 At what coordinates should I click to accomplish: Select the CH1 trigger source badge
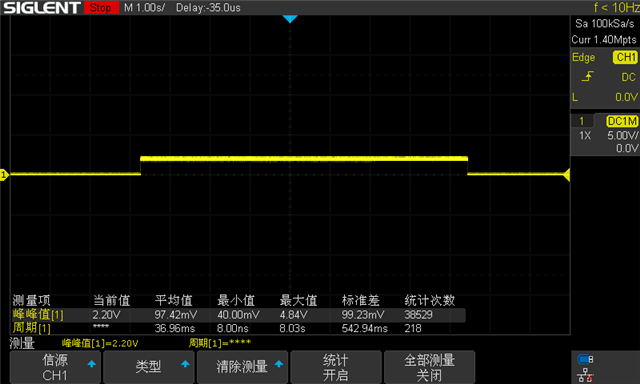pos(625,57)
